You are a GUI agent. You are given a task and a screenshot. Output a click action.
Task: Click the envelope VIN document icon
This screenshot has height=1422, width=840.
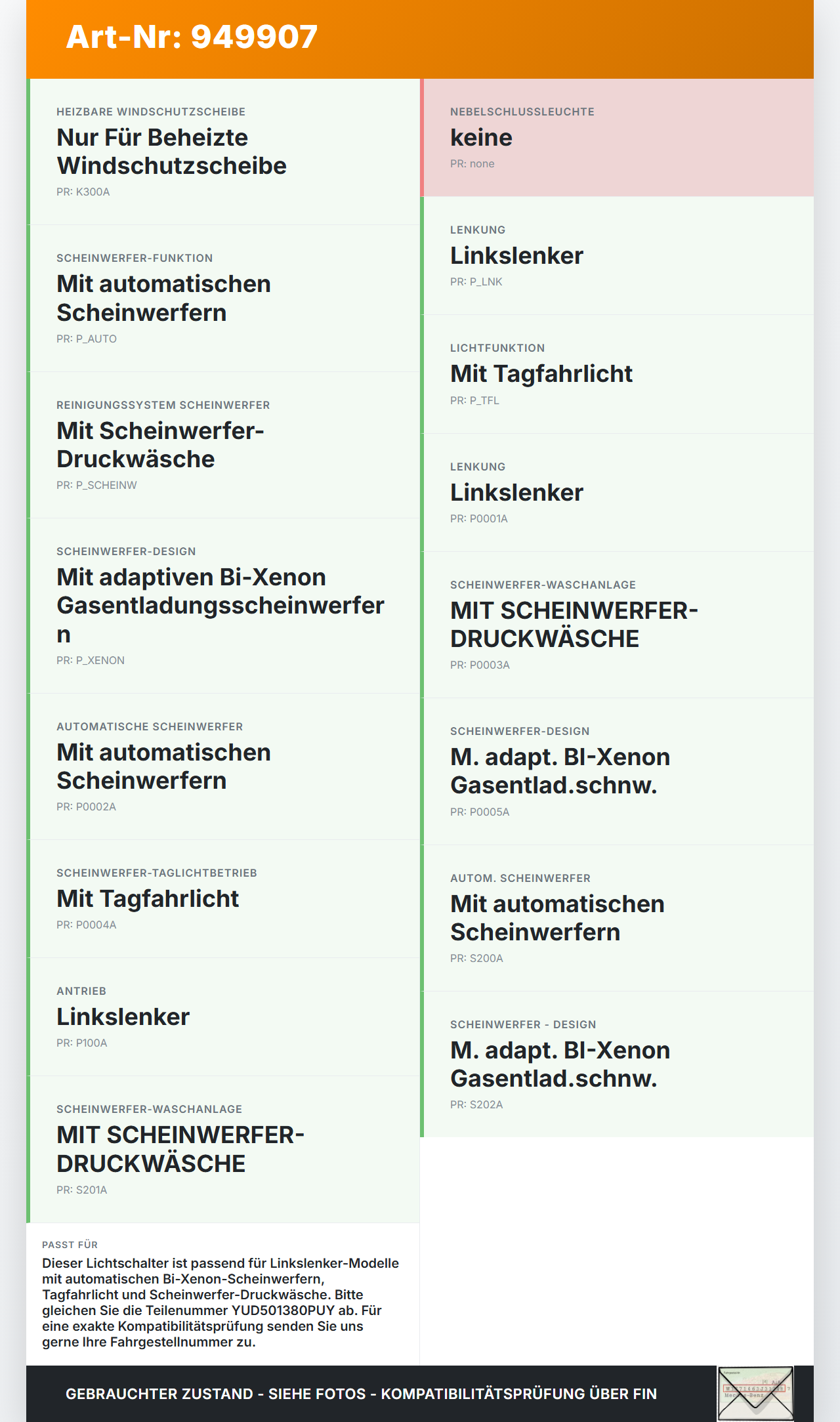[756, 1394]
